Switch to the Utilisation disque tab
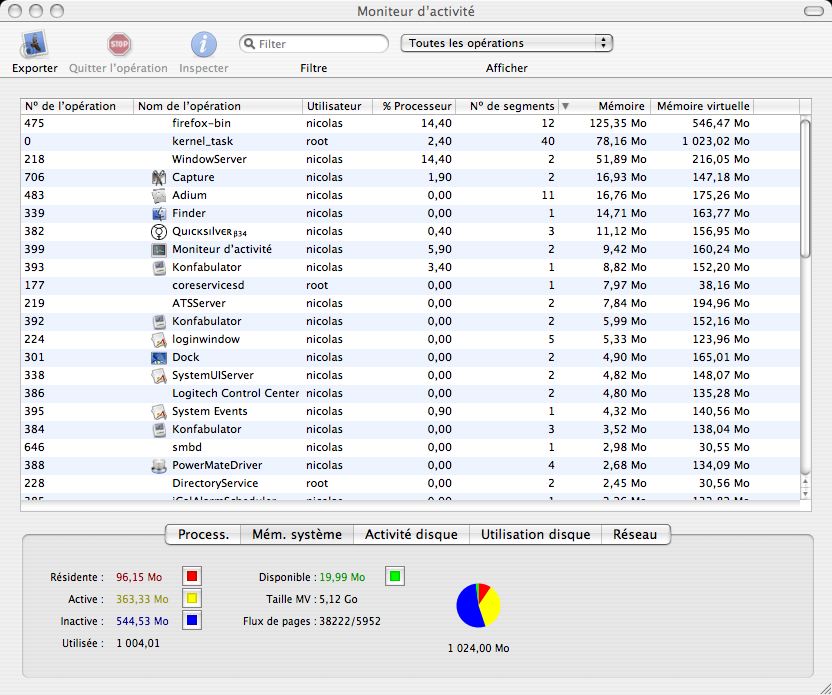 535,534
